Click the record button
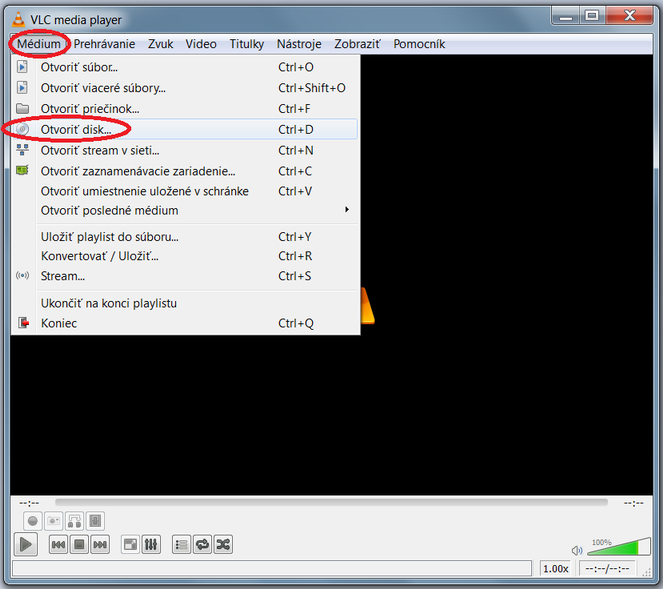The image size is (663, 589). pyautogui.click(x=33, y=521)
